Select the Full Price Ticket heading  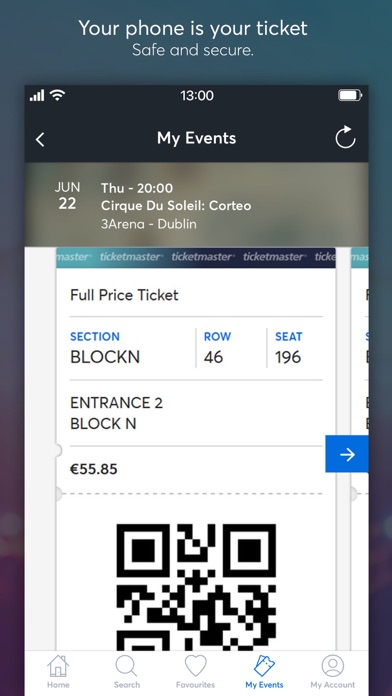coord(124,295)
